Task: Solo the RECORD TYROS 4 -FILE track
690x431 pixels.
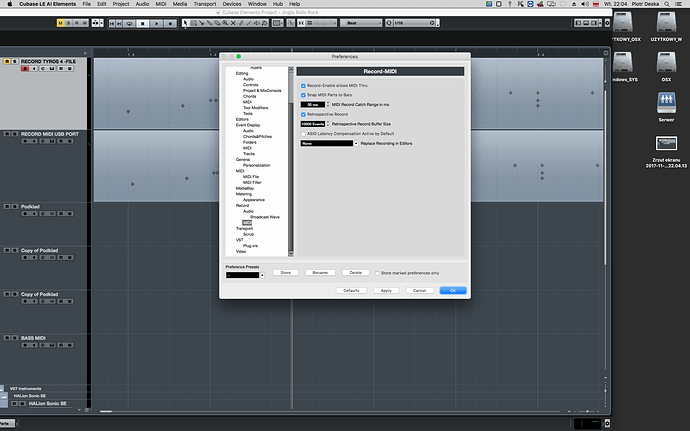Action: (15, 61)
